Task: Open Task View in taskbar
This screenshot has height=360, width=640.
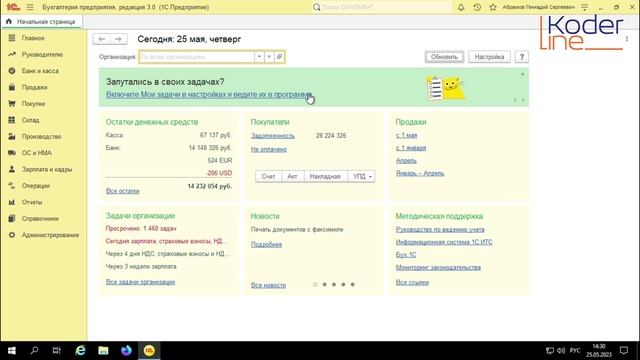Action: point(57,350)
